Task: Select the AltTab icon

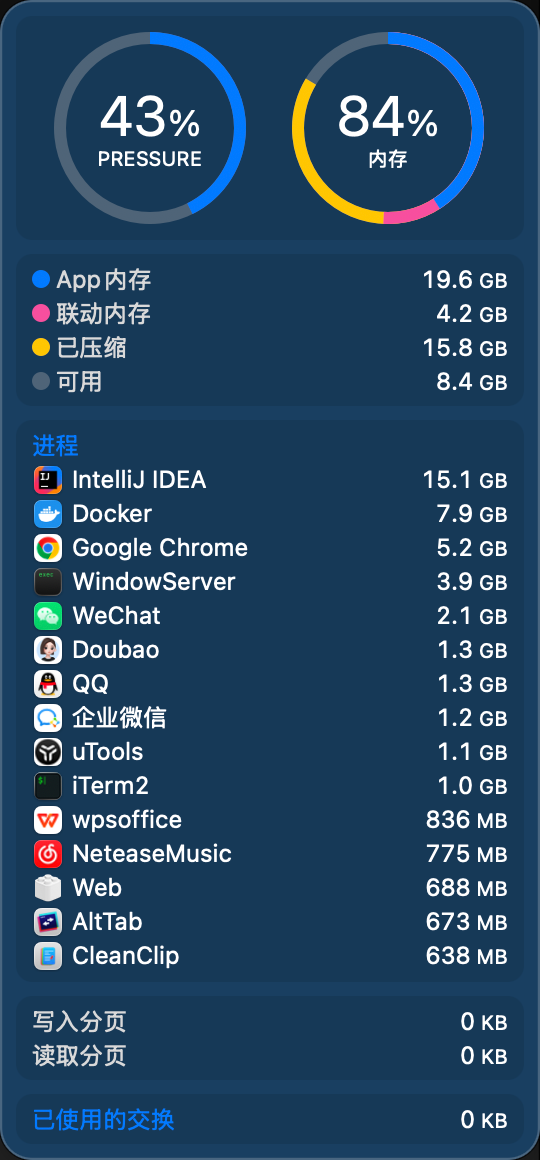Action: tap(48, 923)
